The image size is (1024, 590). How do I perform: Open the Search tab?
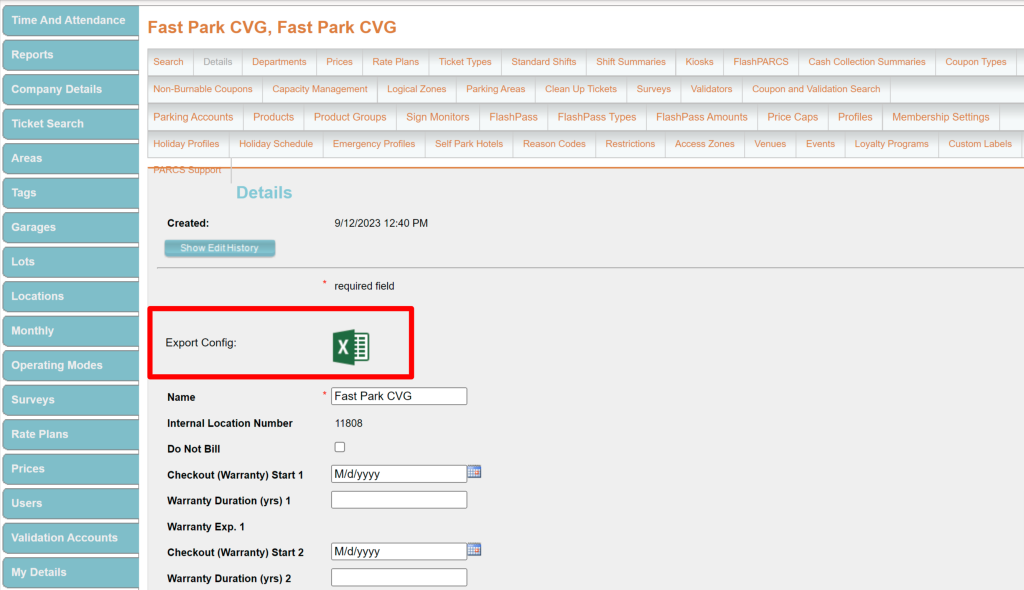click(x=168, y=62)
